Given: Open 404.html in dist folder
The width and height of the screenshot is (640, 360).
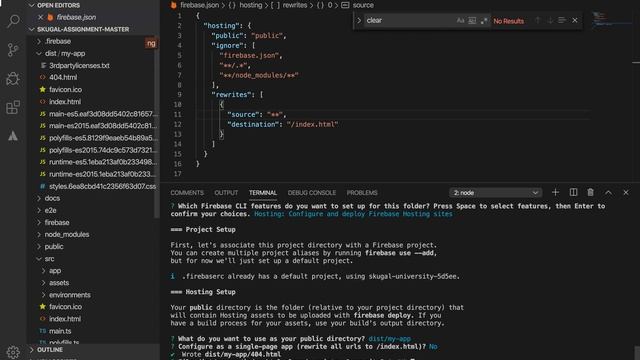Looking at the screenshot, I should pos(63,77).
